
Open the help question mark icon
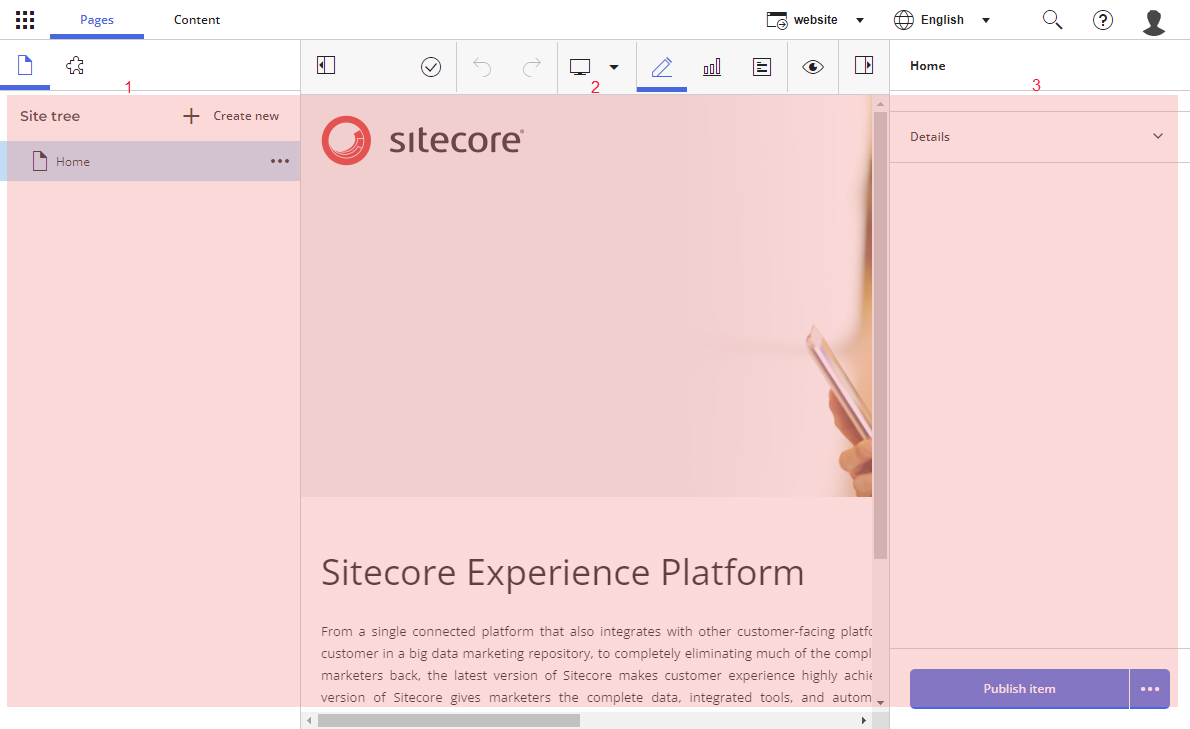point(1103,20)
